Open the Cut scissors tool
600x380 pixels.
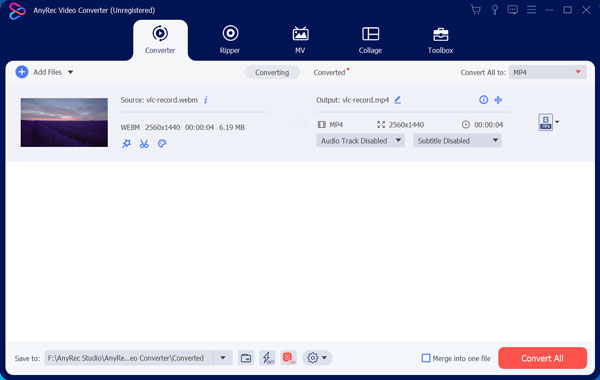[x=144, y=144]
